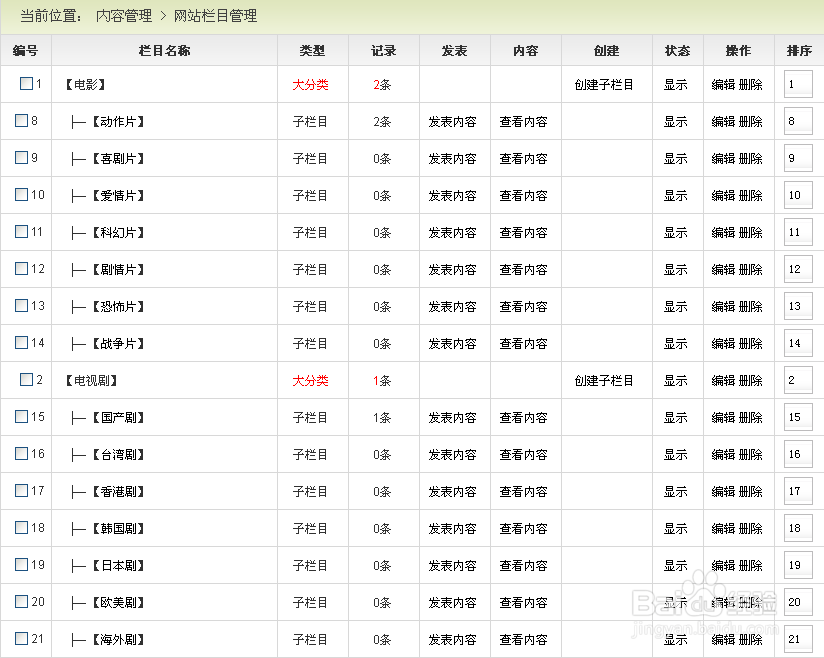Edit the 动作片 column via 编辑
Screen dimensions: 824x658
pos(723,122)
